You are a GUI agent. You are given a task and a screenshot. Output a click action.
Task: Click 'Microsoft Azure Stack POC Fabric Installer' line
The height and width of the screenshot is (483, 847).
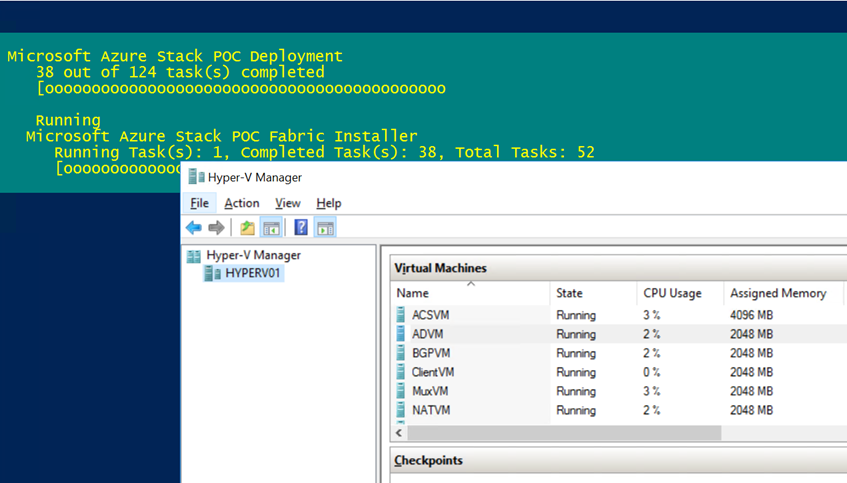pyautogui.click(x=221, y=136)
